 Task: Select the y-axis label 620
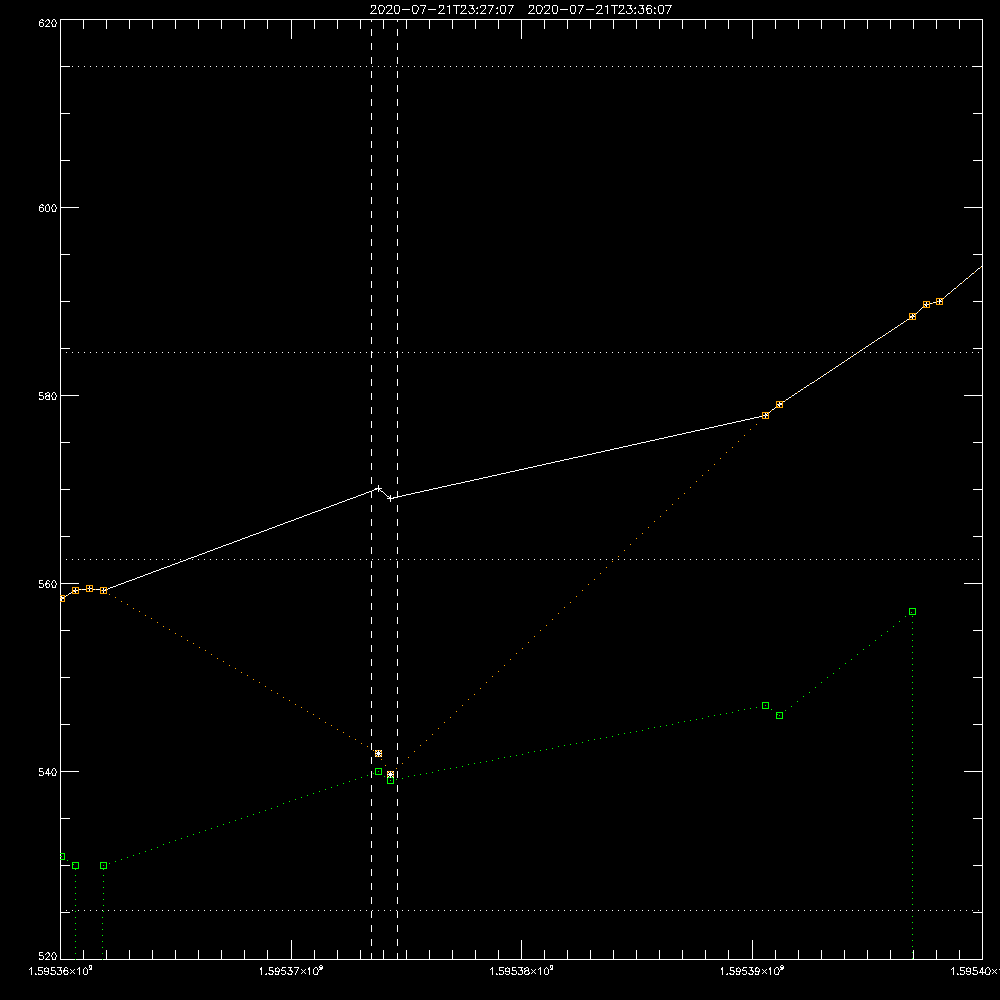[x=49, y=24]
